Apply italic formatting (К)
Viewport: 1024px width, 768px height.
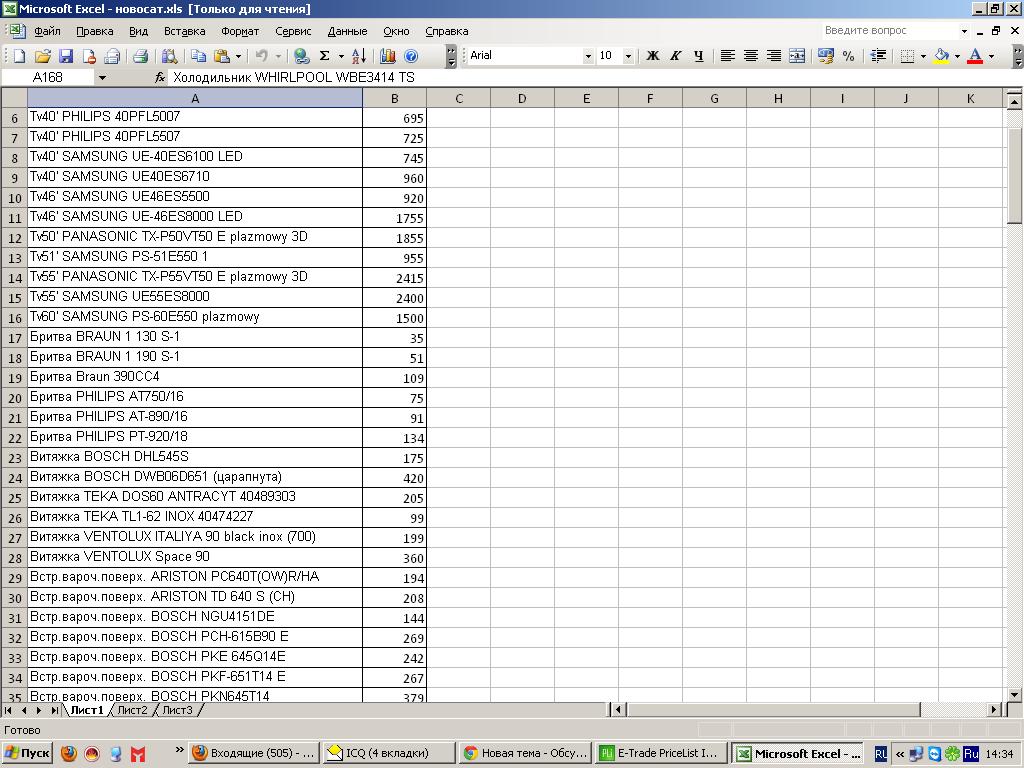(x=676, y=56)
